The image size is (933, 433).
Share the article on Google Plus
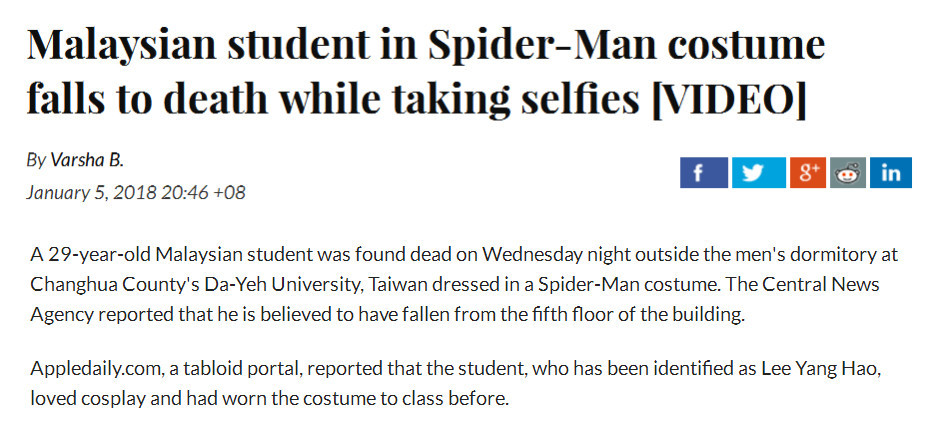807,172
